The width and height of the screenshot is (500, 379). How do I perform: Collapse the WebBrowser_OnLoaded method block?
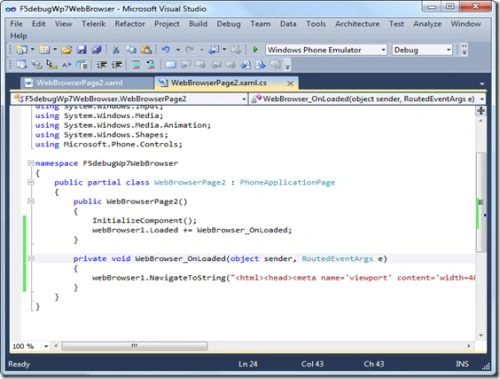[x=31, y=258]
